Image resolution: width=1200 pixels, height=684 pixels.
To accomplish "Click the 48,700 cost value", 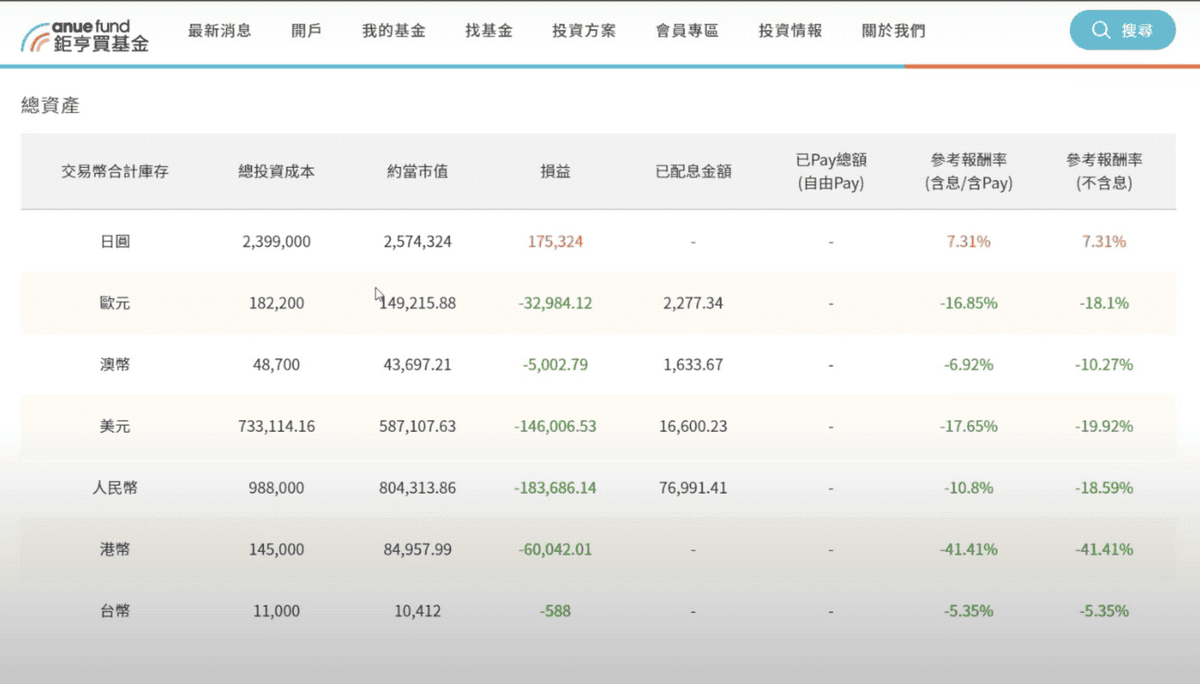I will click(277, 365).
